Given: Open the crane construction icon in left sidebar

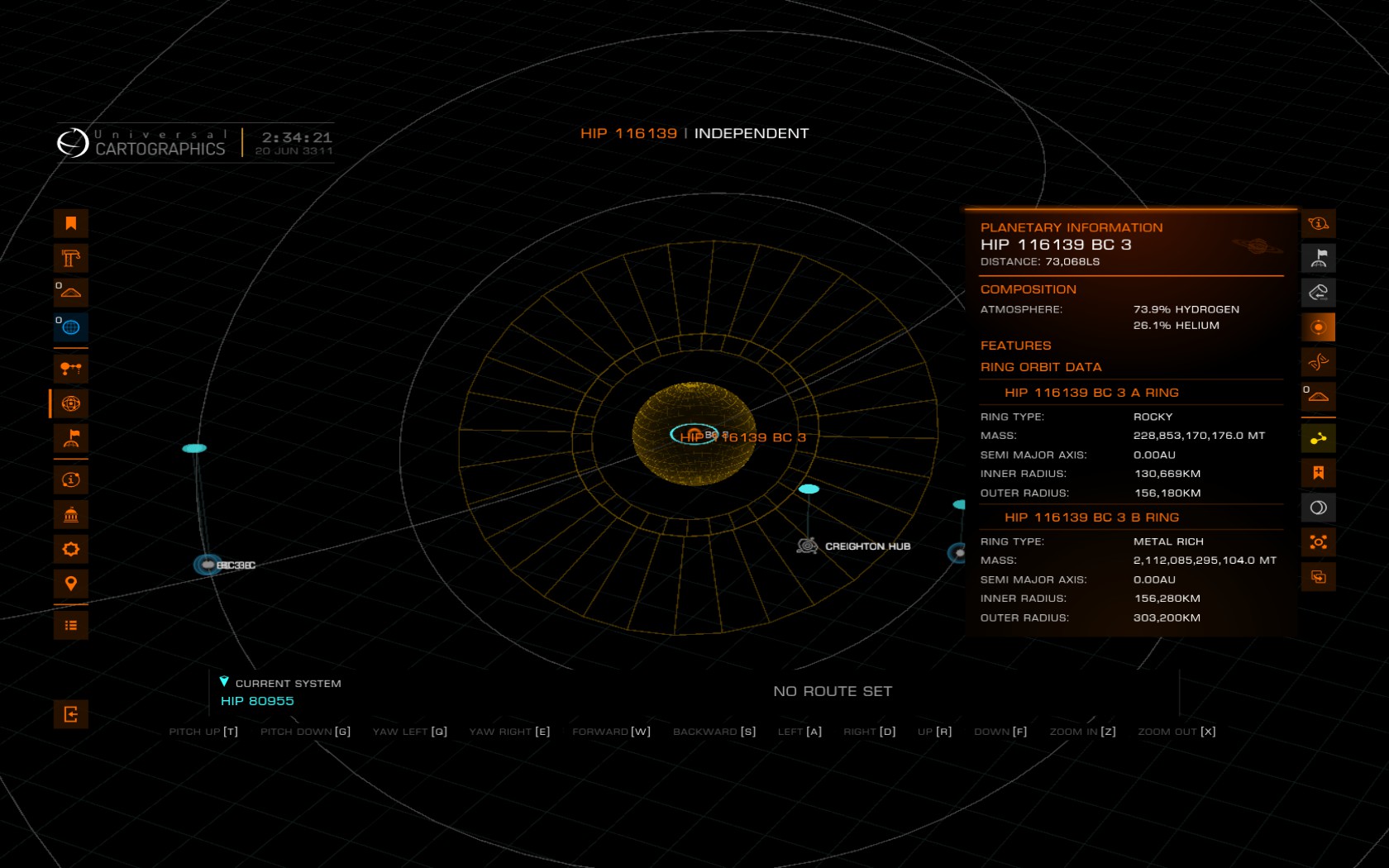Looking at the screenshot, I should coord(71,258).
